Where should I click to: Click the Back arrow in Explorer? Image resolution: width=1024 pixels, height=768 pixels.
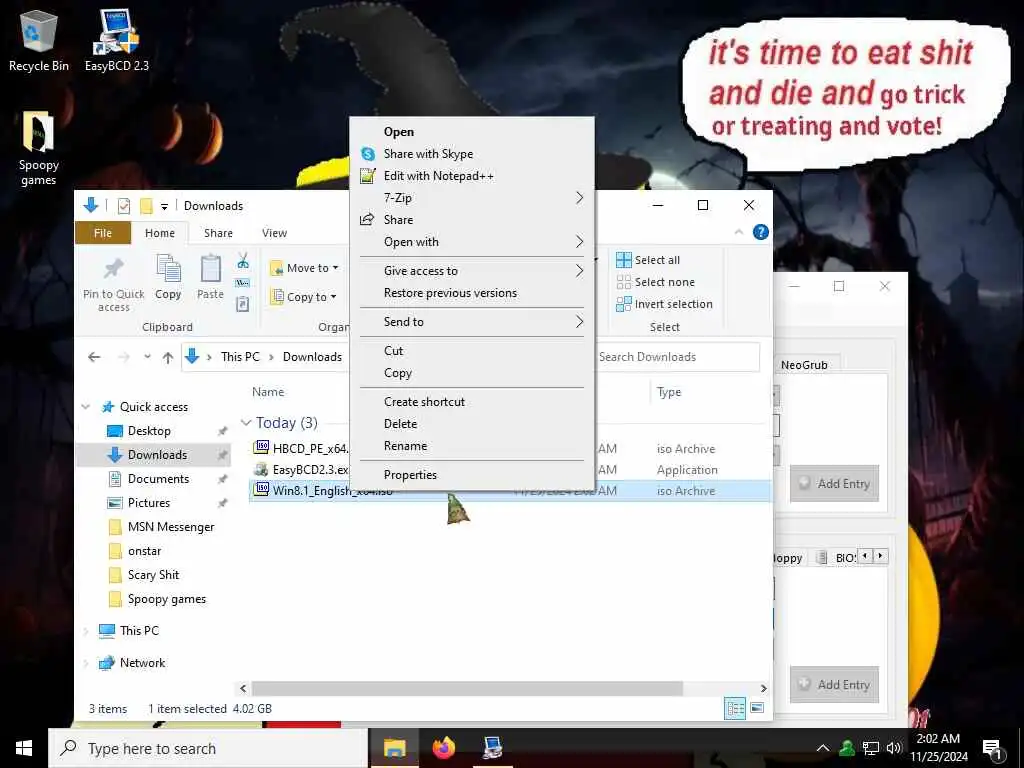(x=94, y=357)
